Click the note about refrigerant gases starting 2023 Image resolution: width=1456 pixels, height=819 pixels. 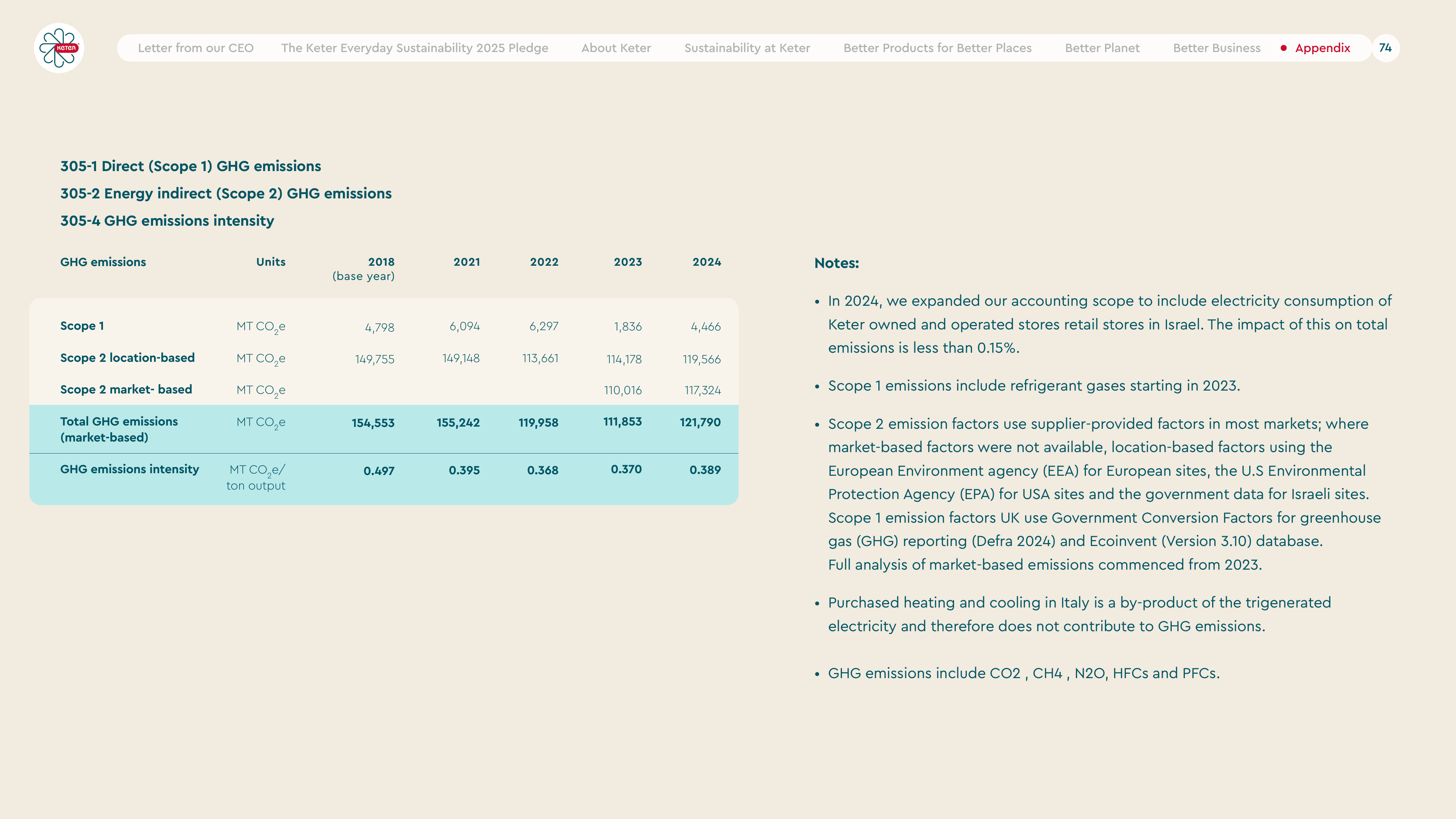[1034, 385]
